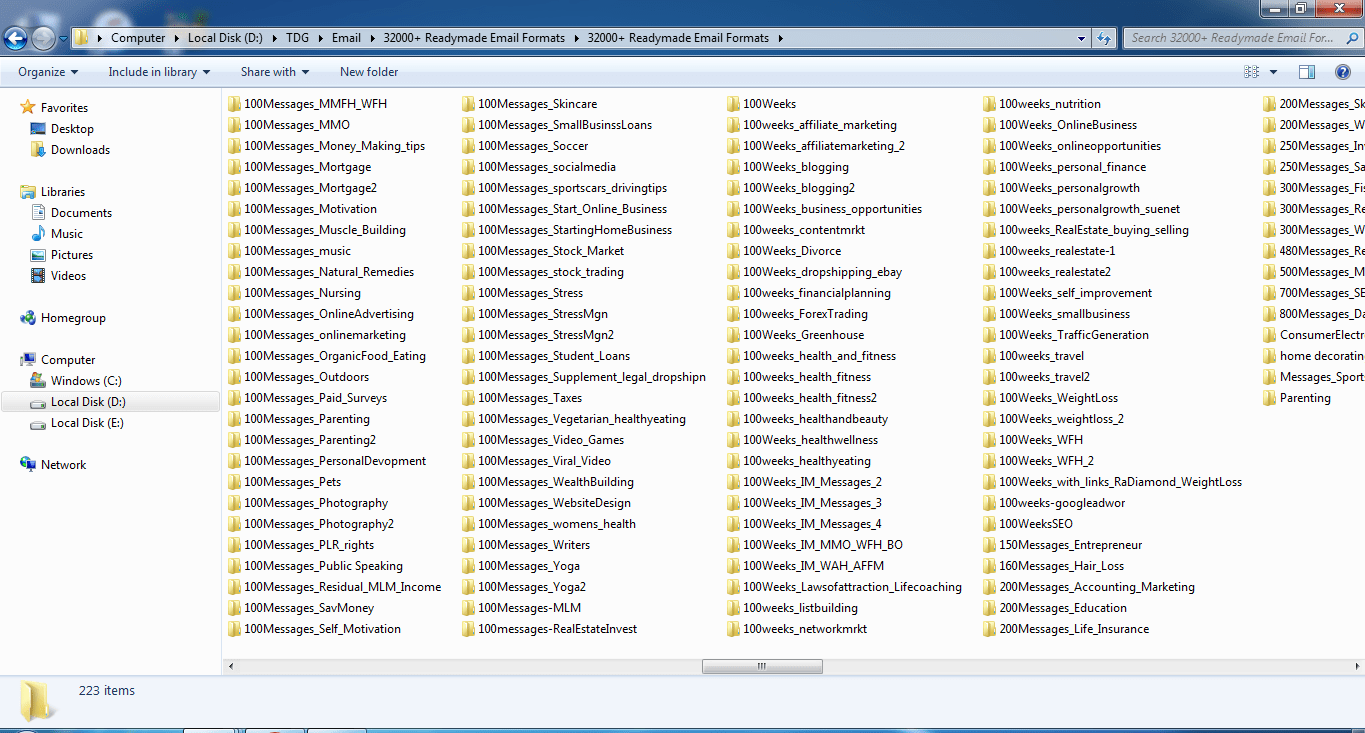Click the change view icon
Image resolution: width=1365 pixels, height=733 pixels.
coord(1251,72)
